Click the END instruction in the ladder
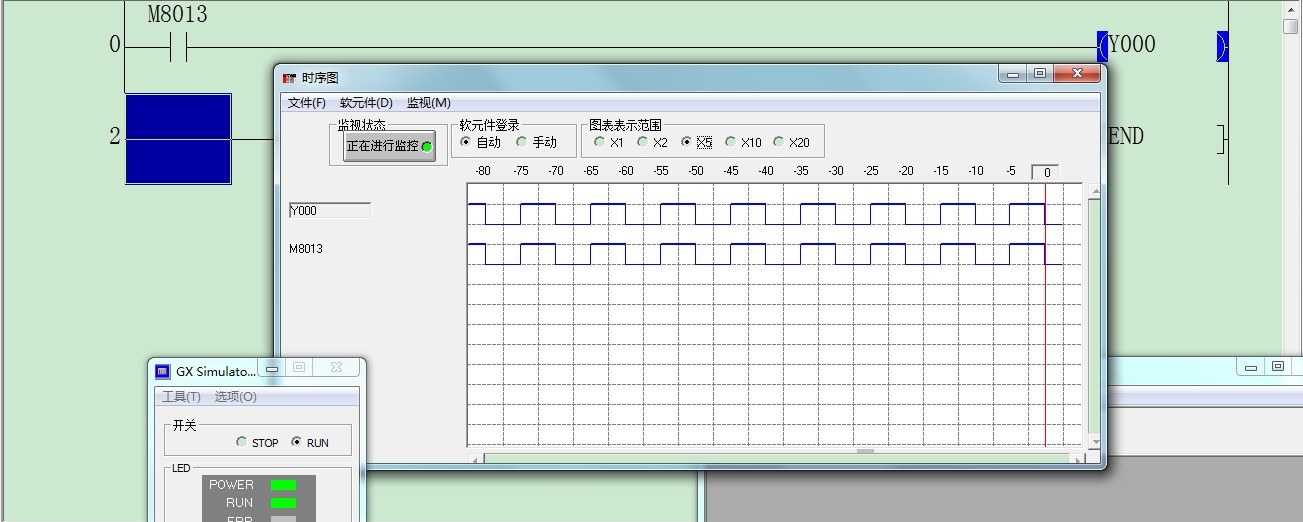 [1126, 137]
